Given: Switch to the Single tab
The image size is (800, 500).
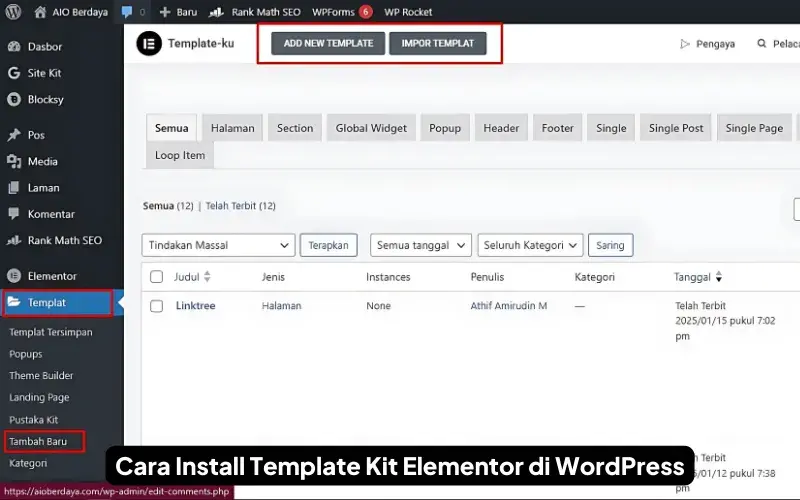Looking at the screenshot, I should 611,128.
